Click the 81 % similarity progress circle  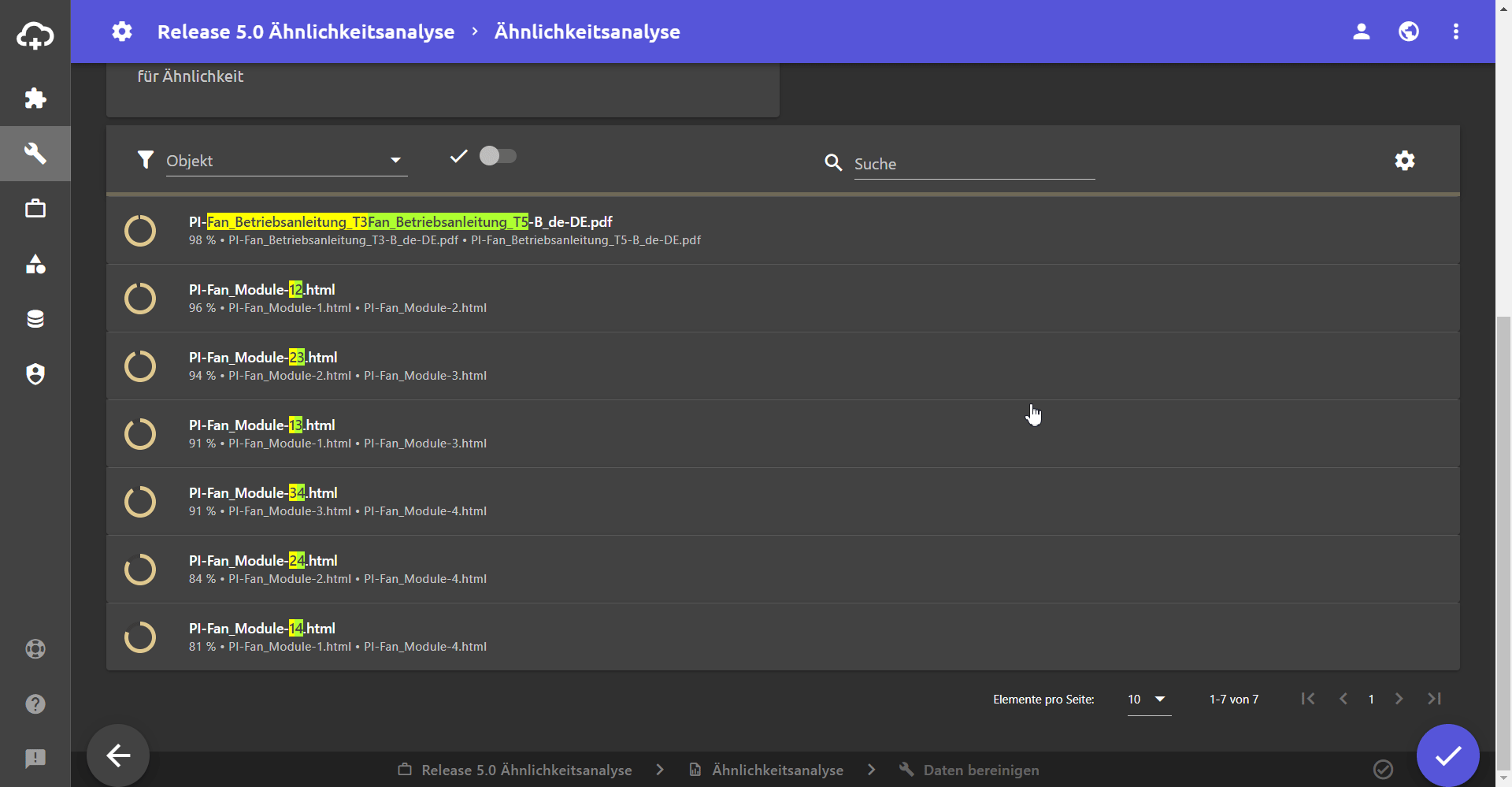[140, 637]
